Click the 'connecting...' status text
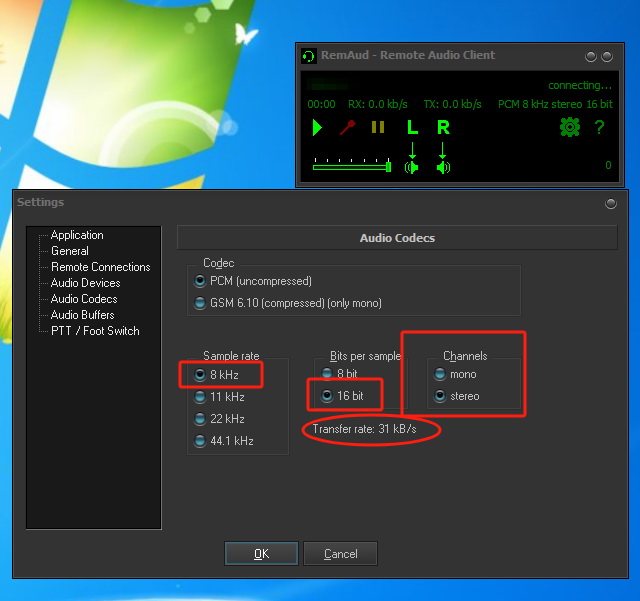Screen dimensions: 640x601 (580, 85)
